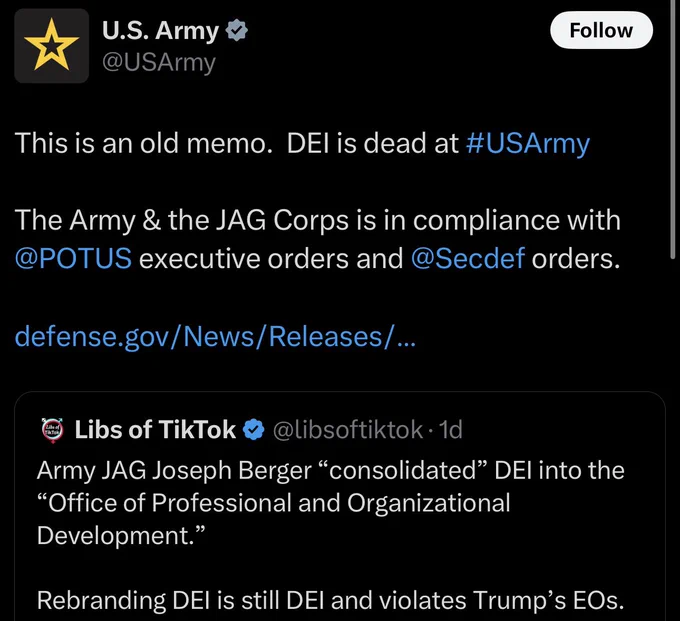Click the 'Army JAG Joseph Berger' quoted text
The width and height of the screenshot is (680, 621).
(330, 503)
